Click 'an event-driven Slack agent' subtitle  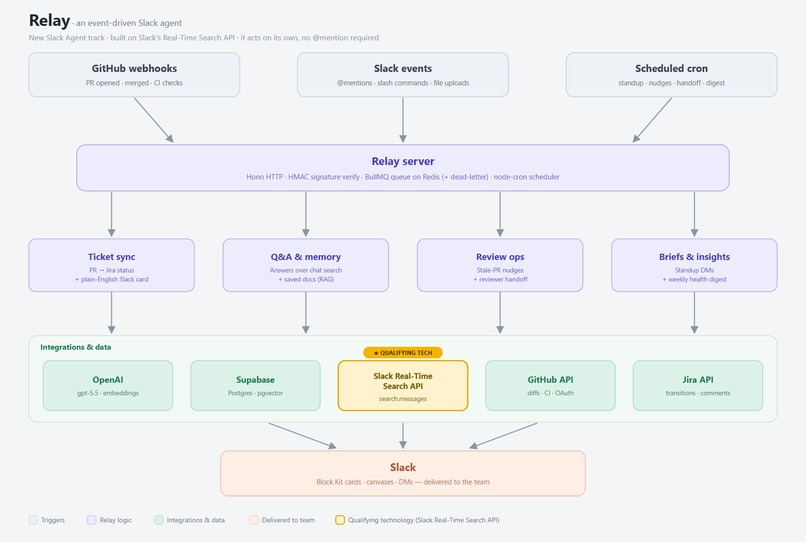(x=129, y=23)
